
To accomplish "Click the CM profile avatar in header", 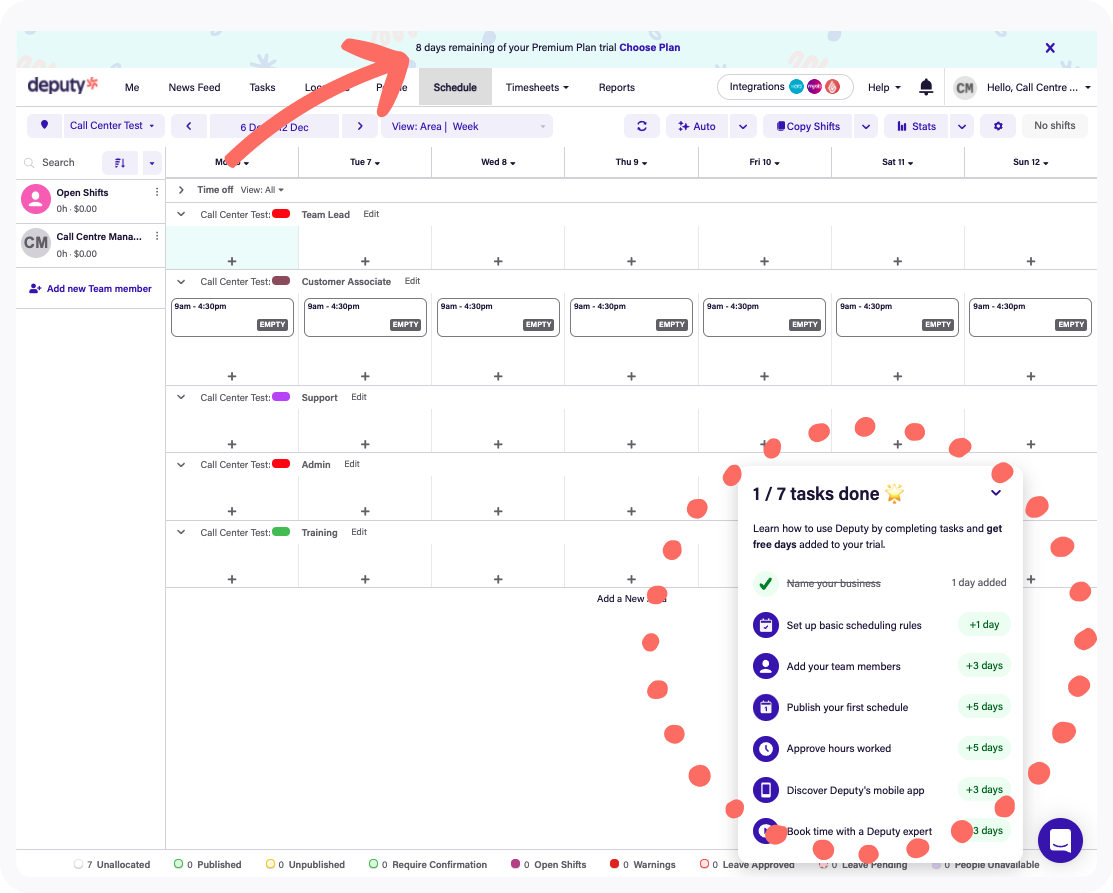I will click(965, 87).
